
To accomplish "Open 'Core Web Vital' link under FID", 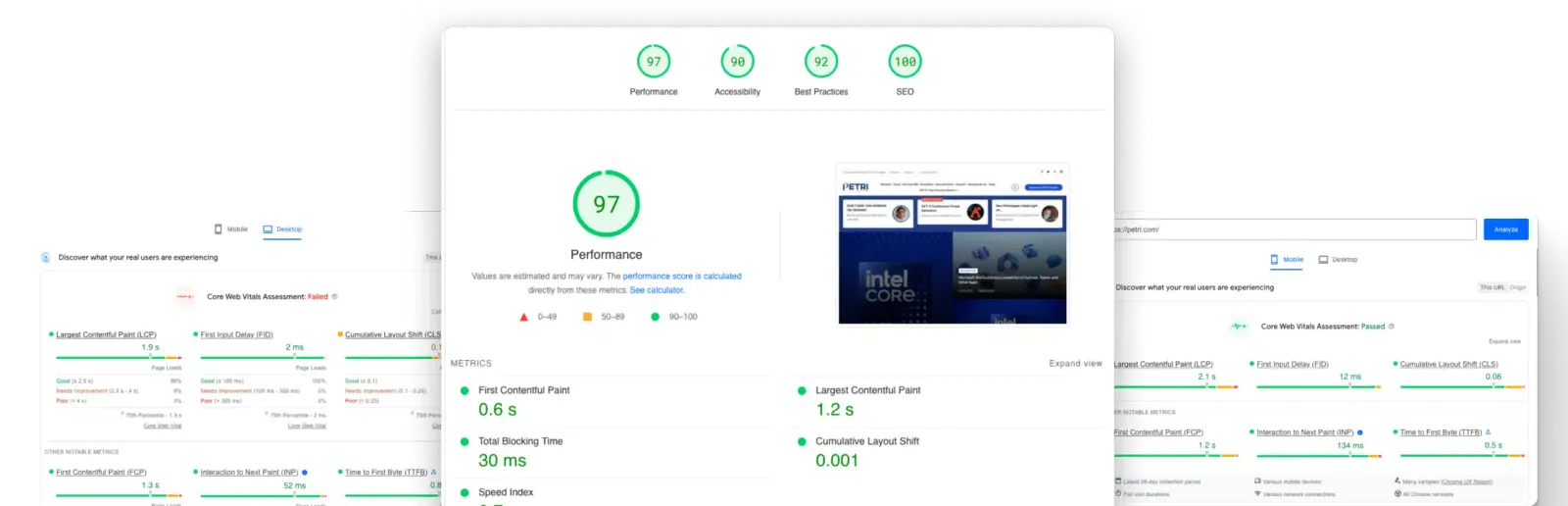I will pyautogui.click(x=307, y=426).
